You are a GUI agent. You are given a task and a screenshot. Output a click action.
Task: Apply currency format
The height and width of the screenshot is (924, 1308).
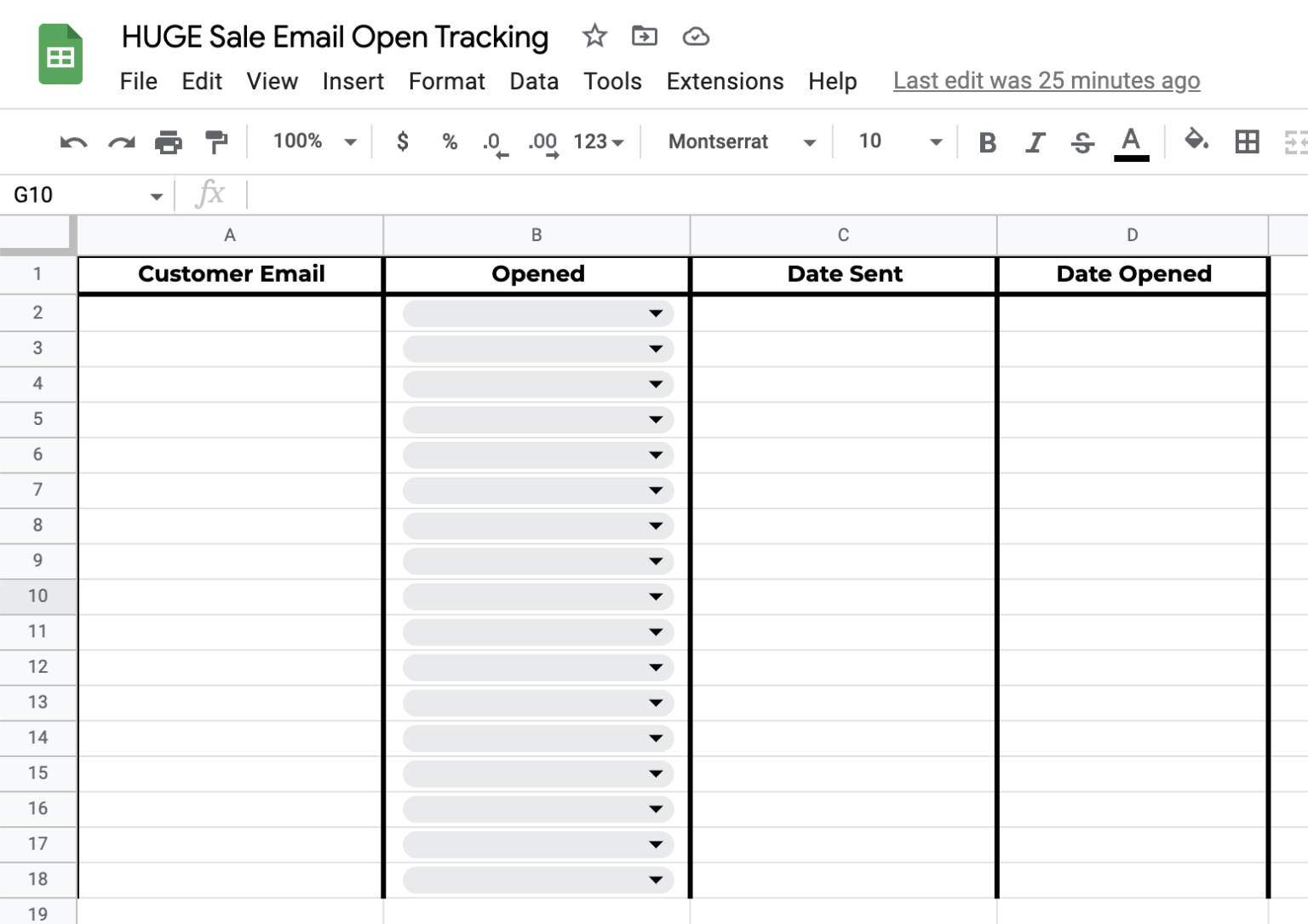402,142
